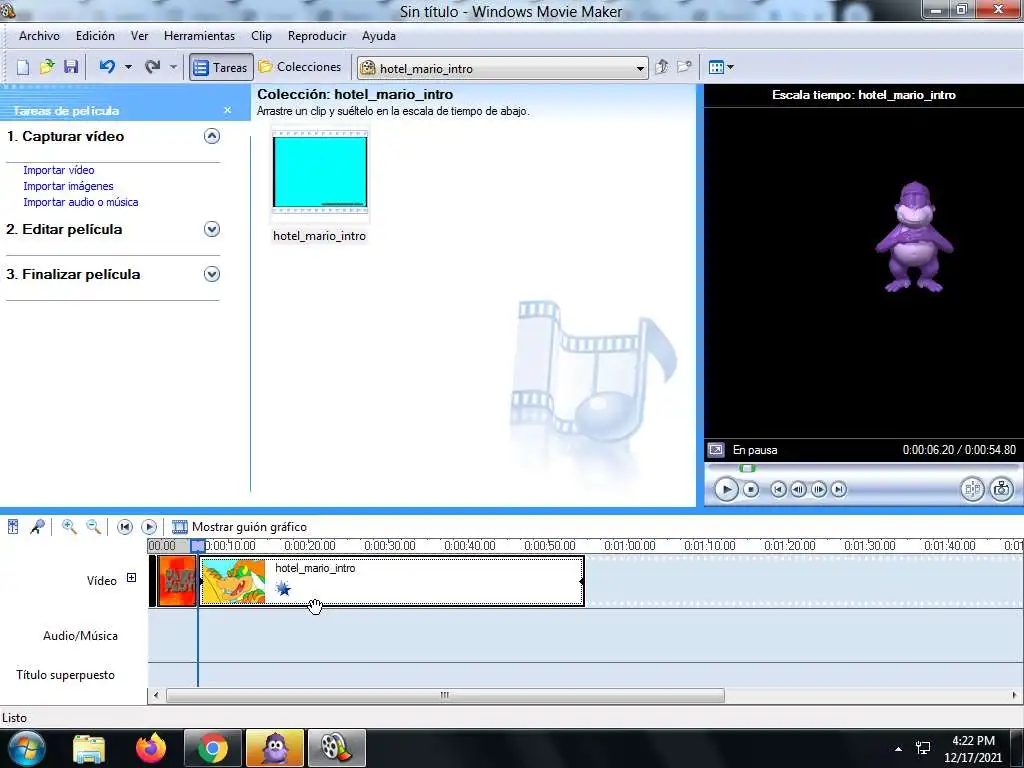This screenshot has height=768, width=1024.
Task: Click the Save Project floppy icon
Action: pos(71,67)
